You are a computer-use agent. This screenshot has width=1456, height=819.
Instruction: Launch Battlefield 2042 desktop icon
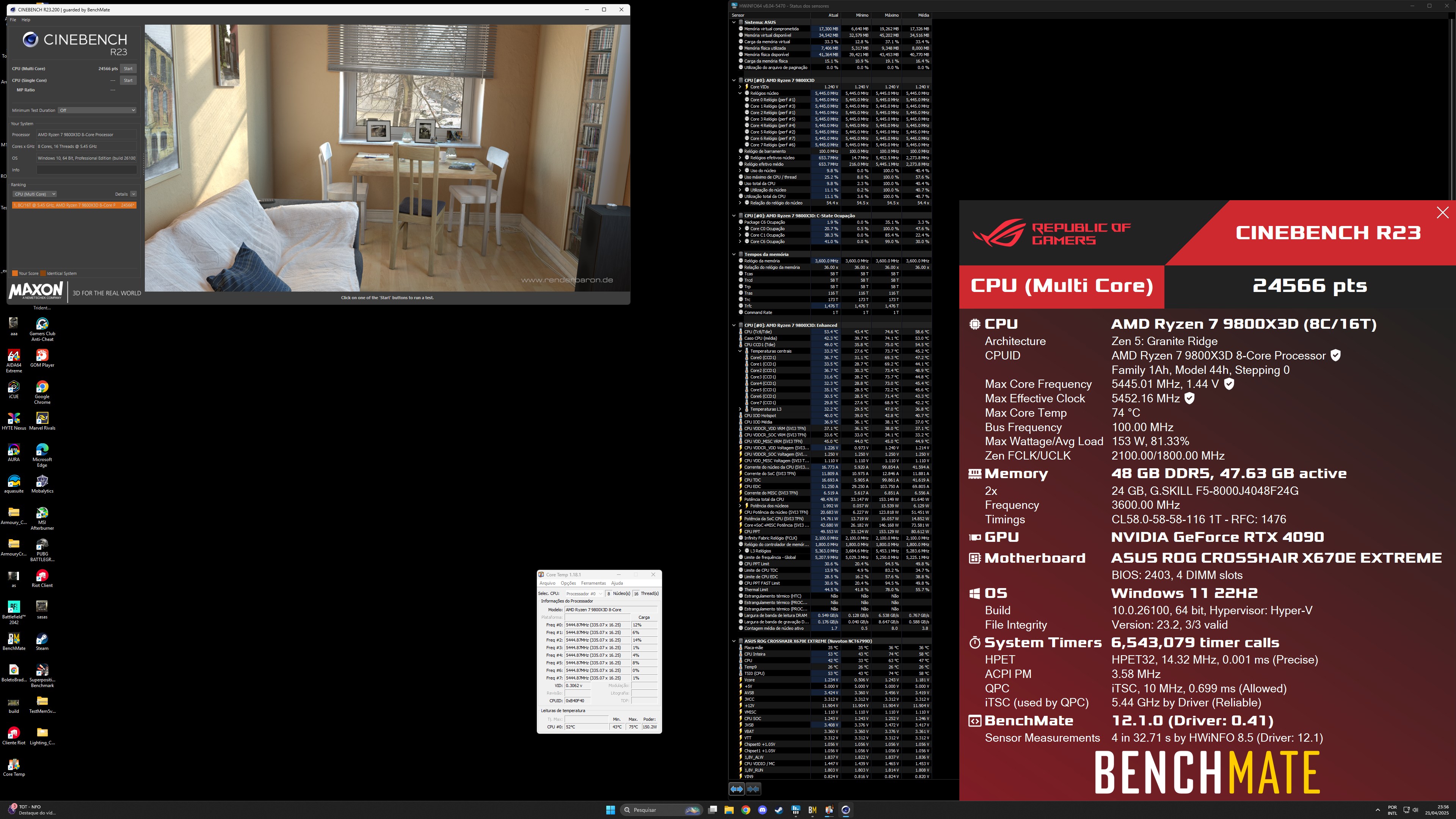click(14, 612)
